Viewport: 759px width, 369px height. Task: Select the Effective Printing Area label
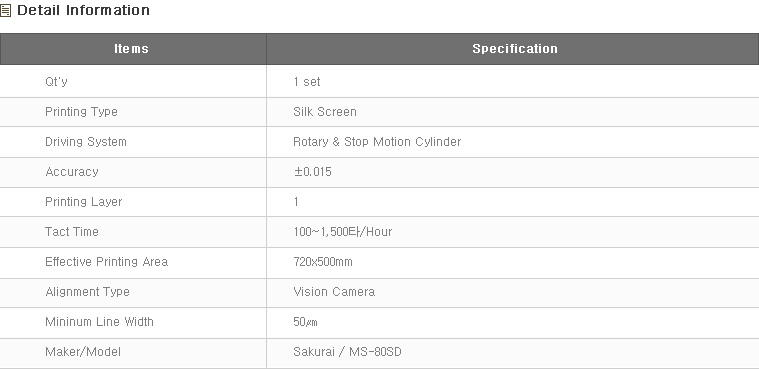(106, 262)
